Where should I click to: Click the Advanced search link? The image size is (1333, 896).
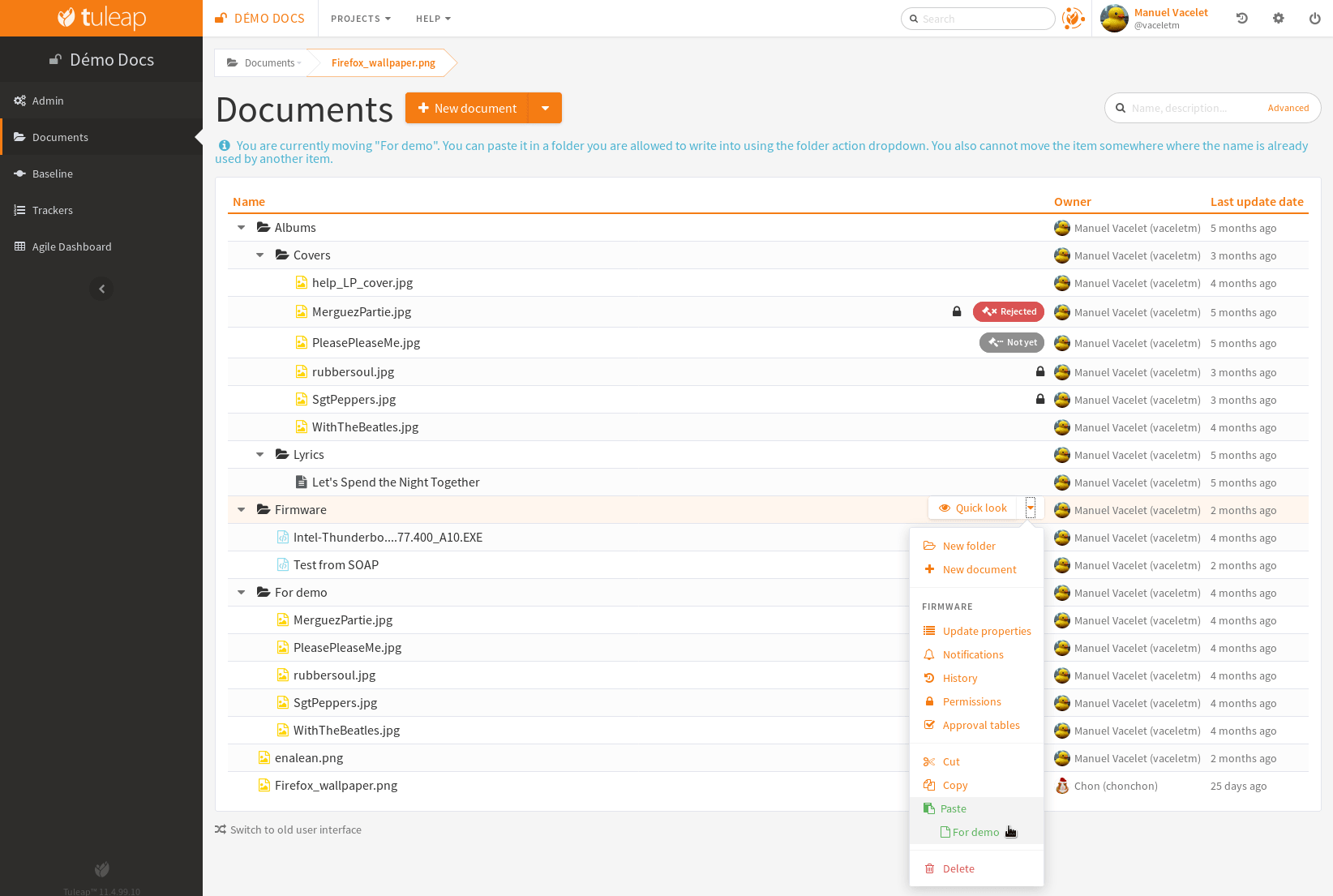coord(1288,108)
